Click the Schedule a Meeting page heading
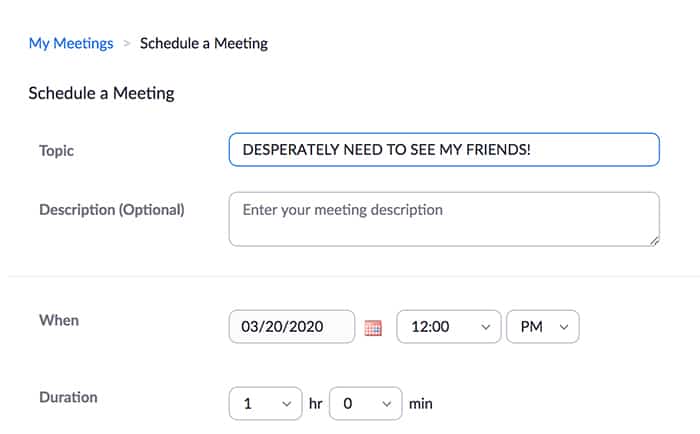Viewport: 700px width, 434px height. point(101,93)
